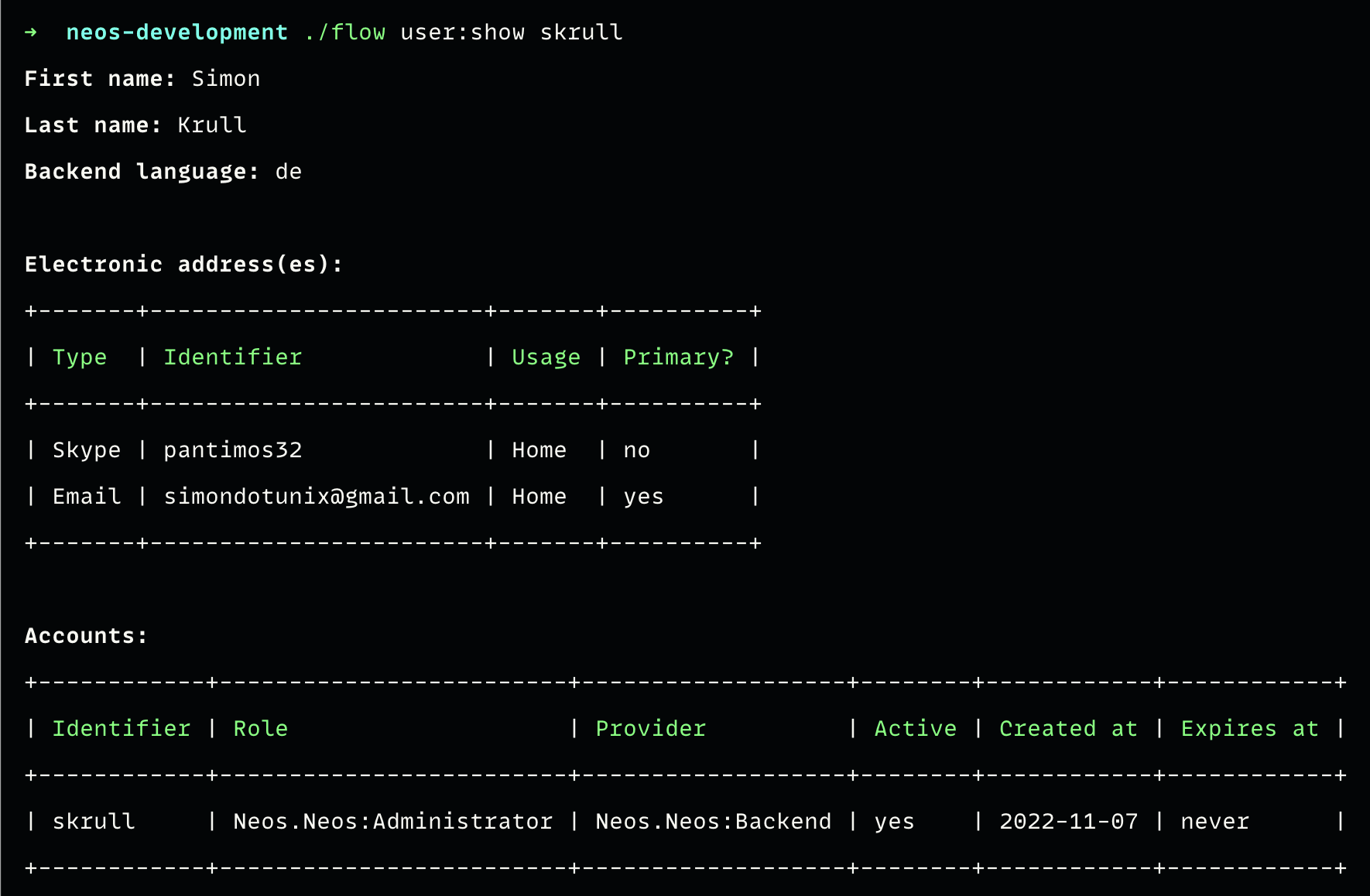This screenshot has height=896, width=1370.
Task: Click the green prompt arrow icon
Action: (31, 32)
